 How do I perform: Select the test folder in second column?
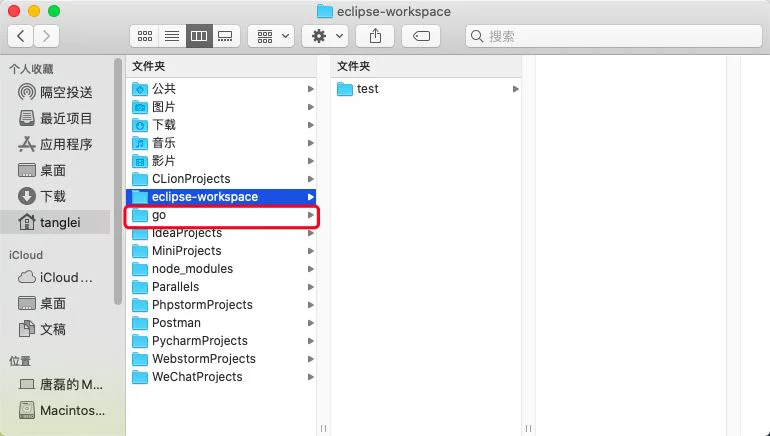426,89
